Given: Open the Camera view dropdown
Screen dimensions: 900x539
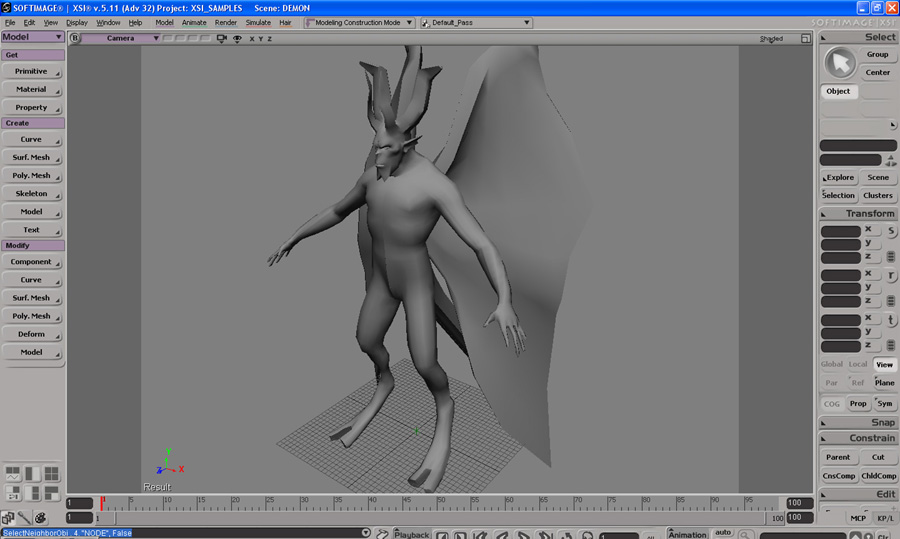Looking at the screenshot, I should pyautogui.click(x=121, y=38).
